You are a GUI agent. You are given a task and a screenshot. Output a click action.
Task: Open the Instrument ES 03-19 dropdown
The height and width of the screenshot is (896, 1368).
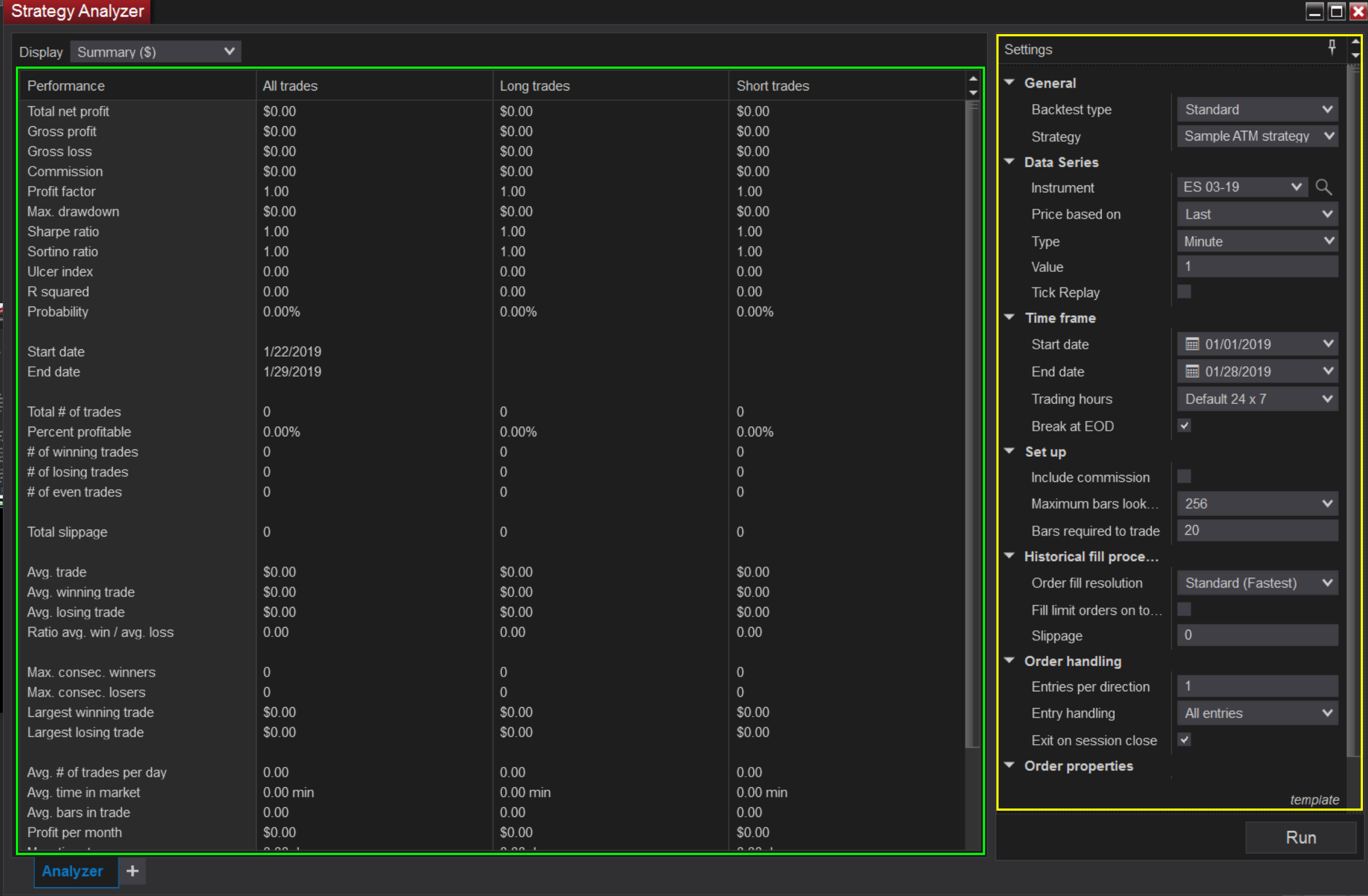point(1242,187)
